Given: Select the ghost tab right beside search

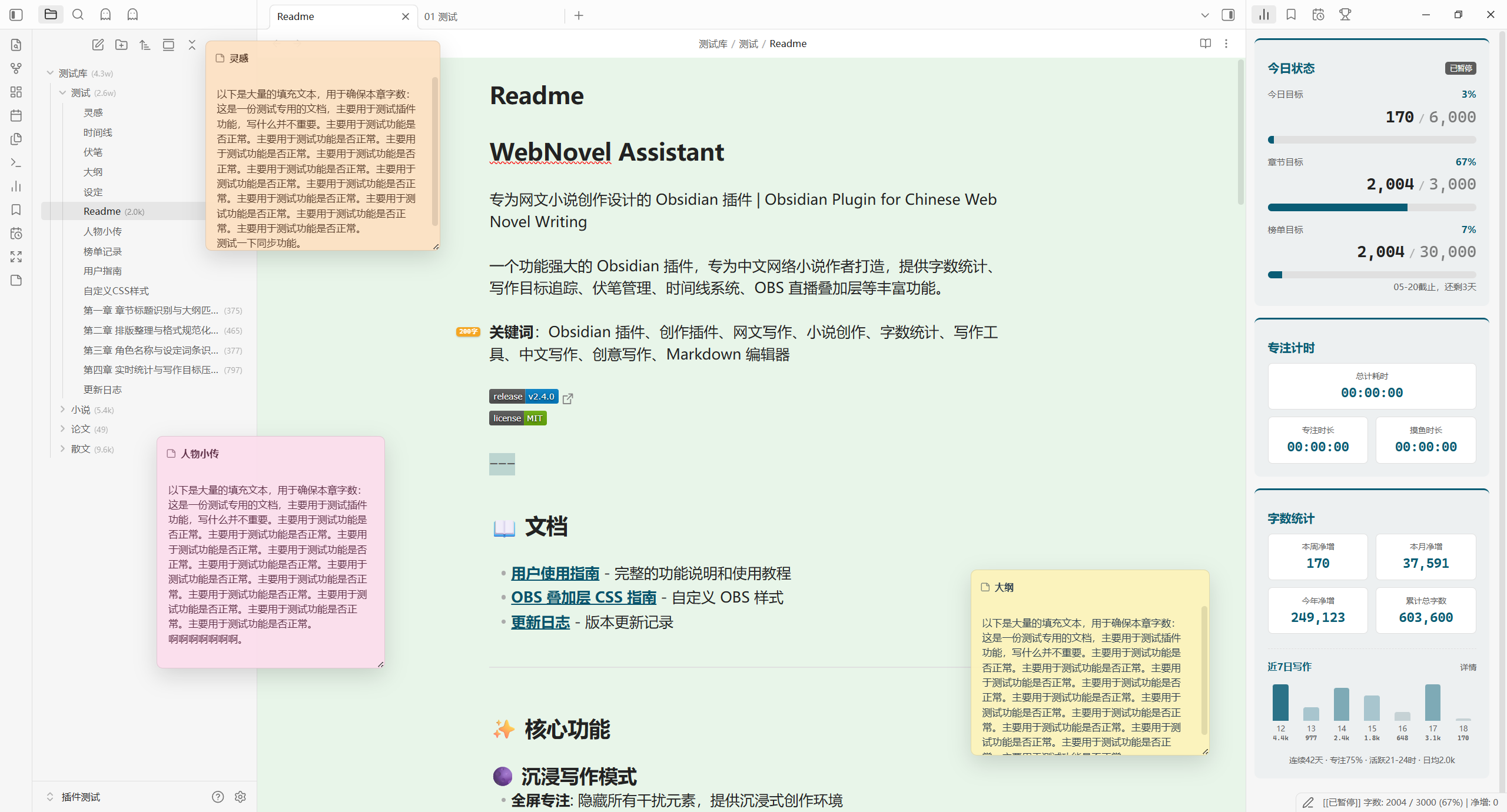Looking at the screenshot, I should point(105,15).
